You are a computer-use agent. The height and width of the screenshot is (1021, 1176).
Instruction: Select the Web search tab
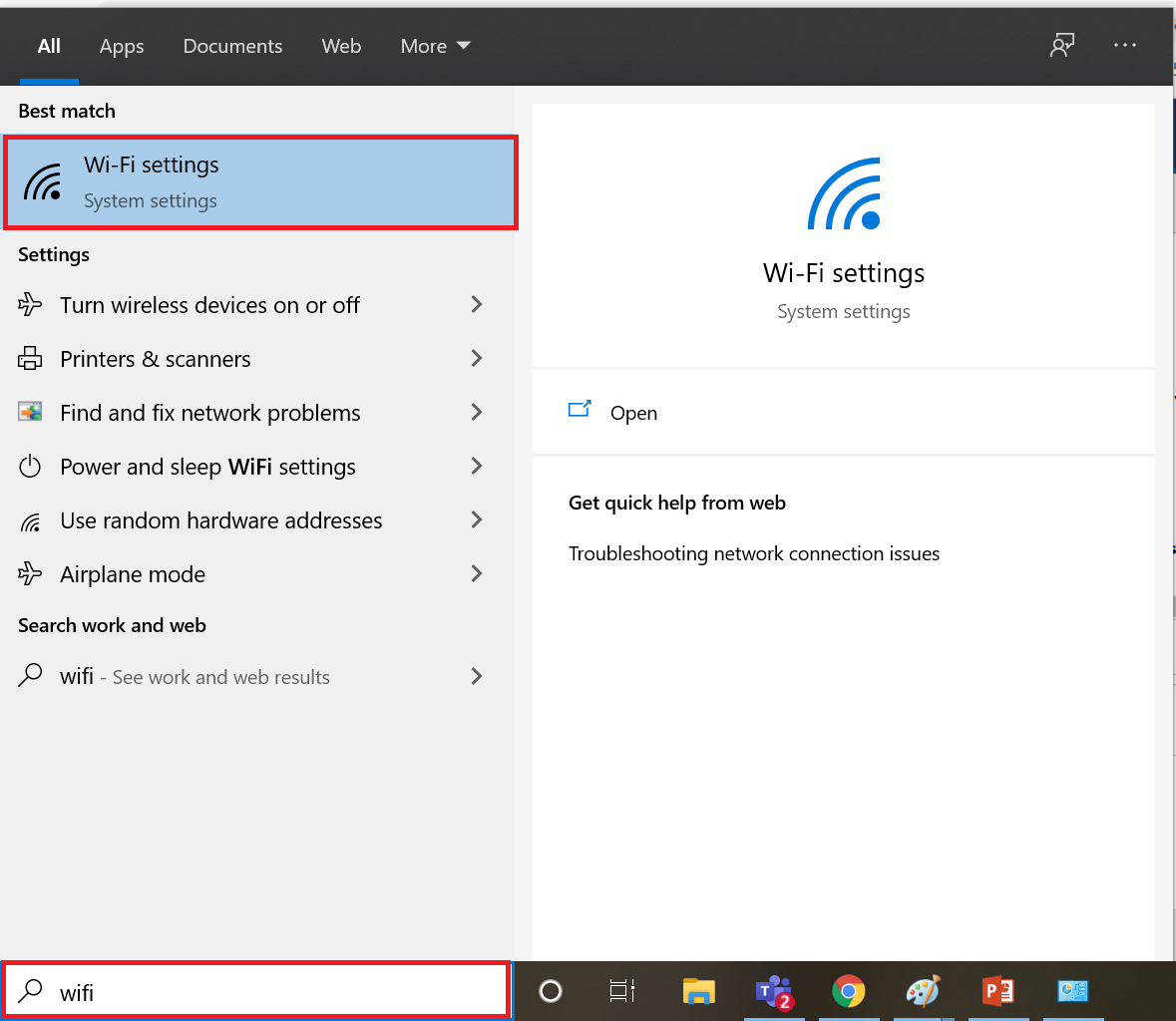pos(341,46)
